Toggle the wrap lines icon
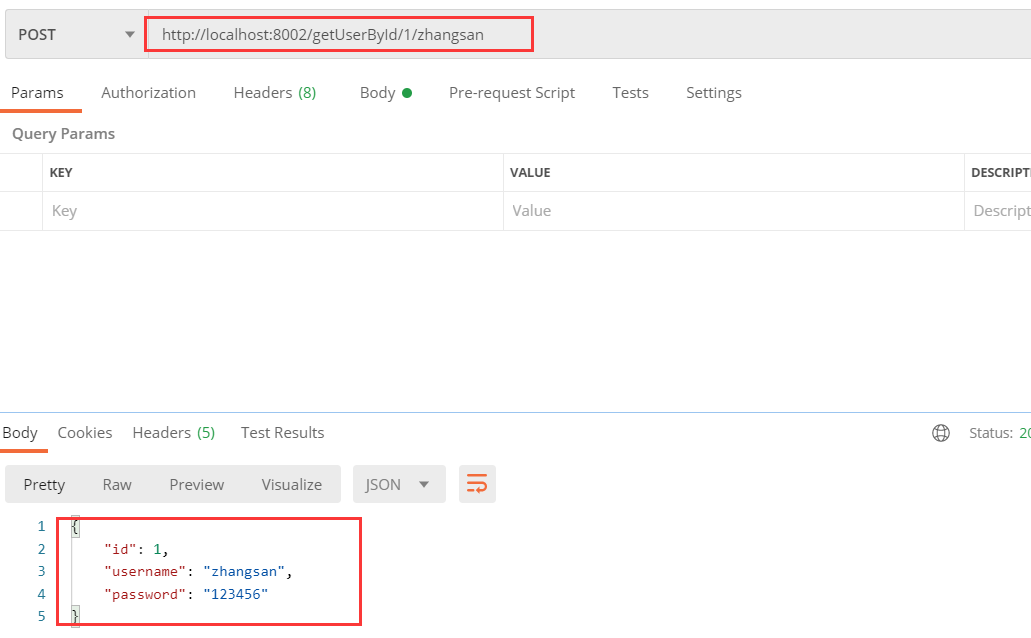 tap(477, 484)
